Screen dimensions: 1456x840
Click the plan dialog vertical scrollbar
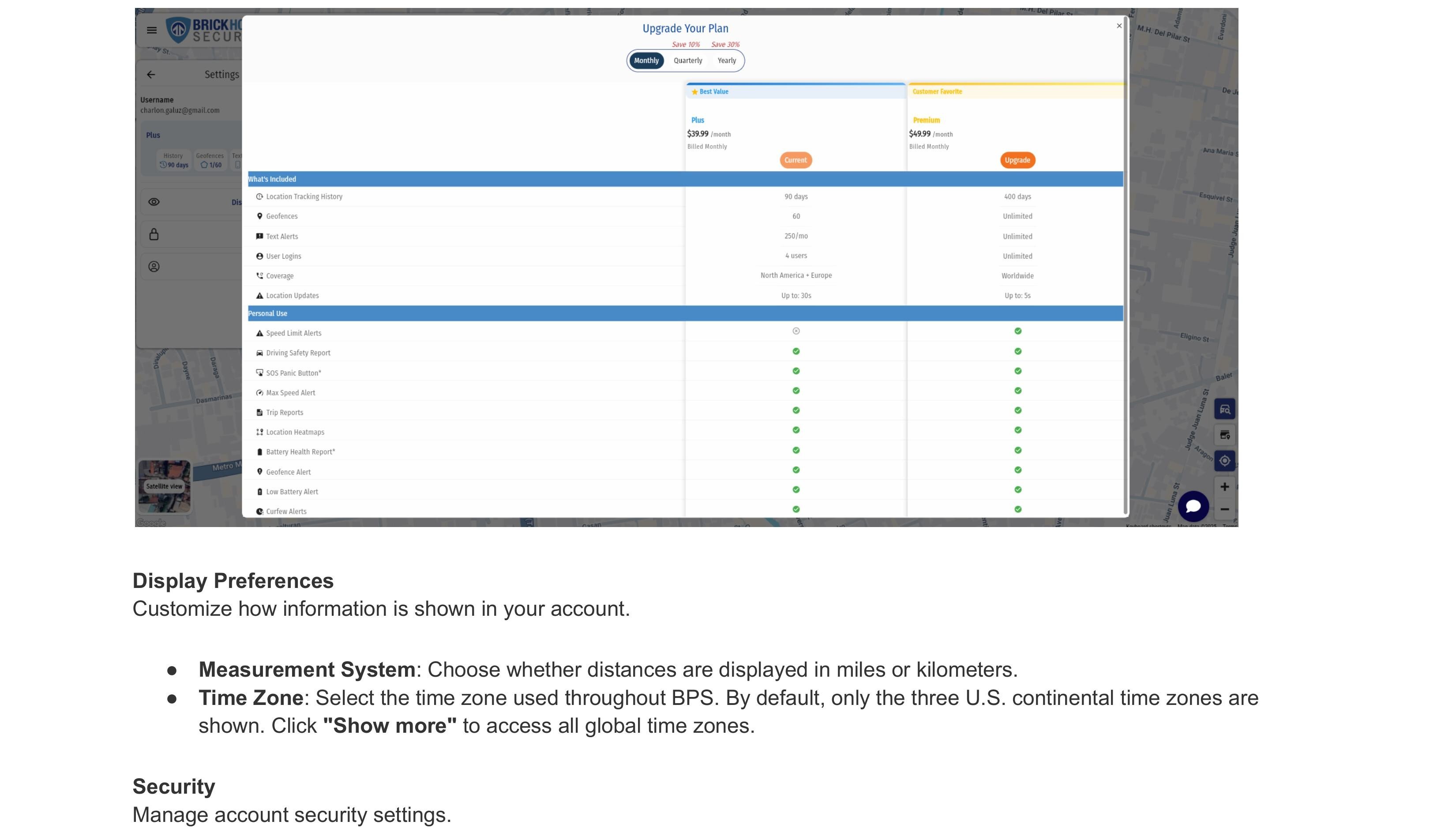pos(1126,265)
